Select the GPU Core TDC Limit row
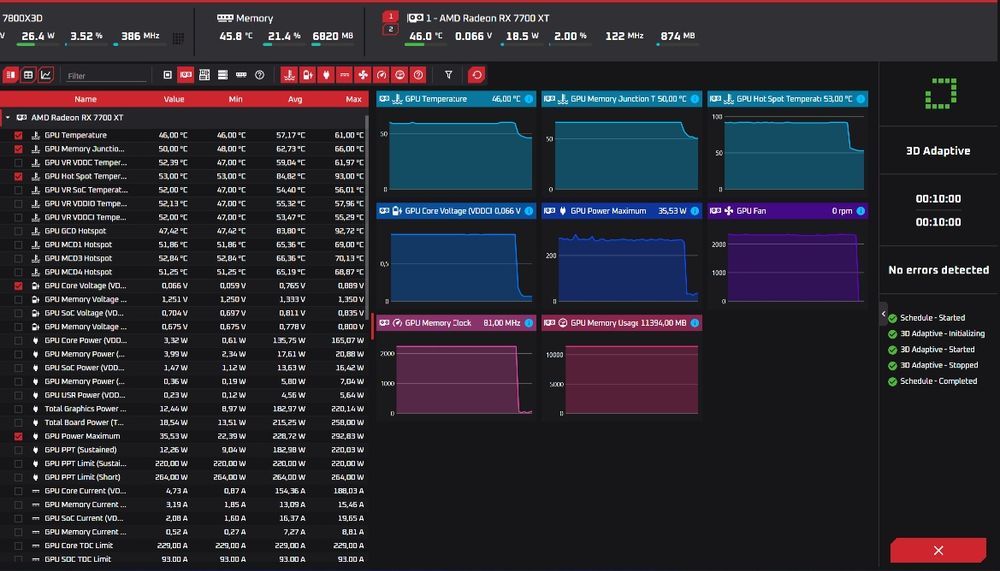The width and height of the screenshot is (1000, 571). 183,545
